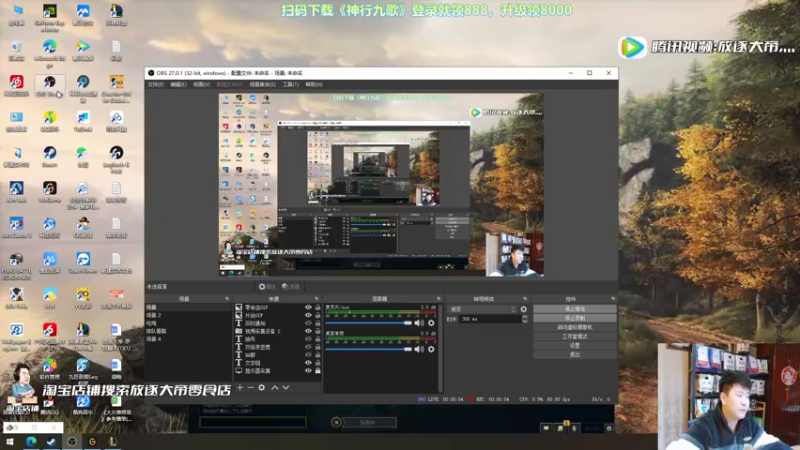The width and height of the screenshot is (800, 450).
Task: Toggle eye of topmost GIF image source
Action: (x=308, y=307)
